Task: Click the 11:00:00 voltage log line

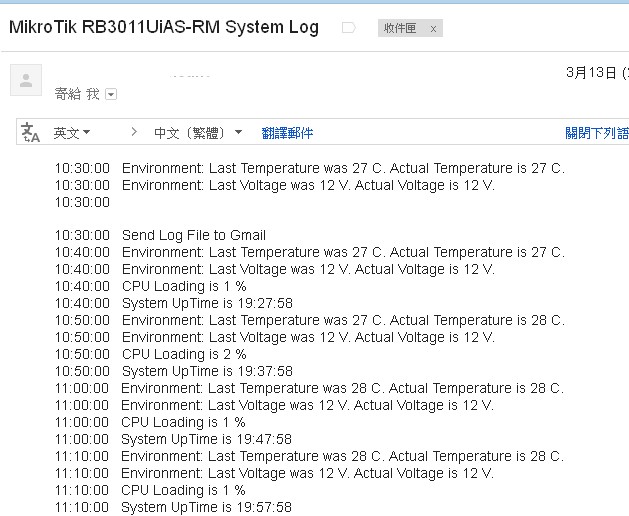Action: point(274,405)
